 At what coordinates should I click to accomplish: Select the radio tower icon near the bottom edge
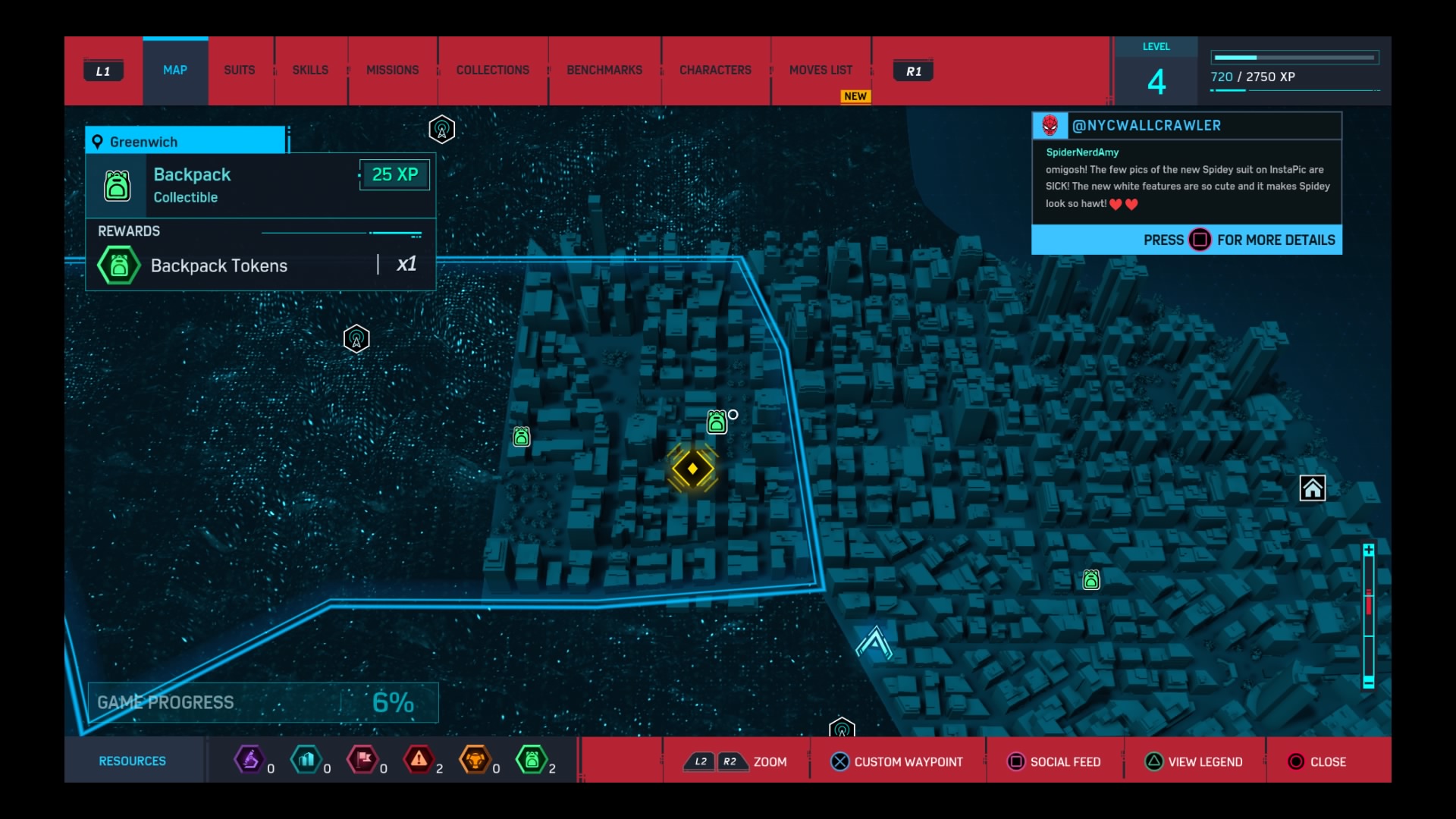point(842,727)
